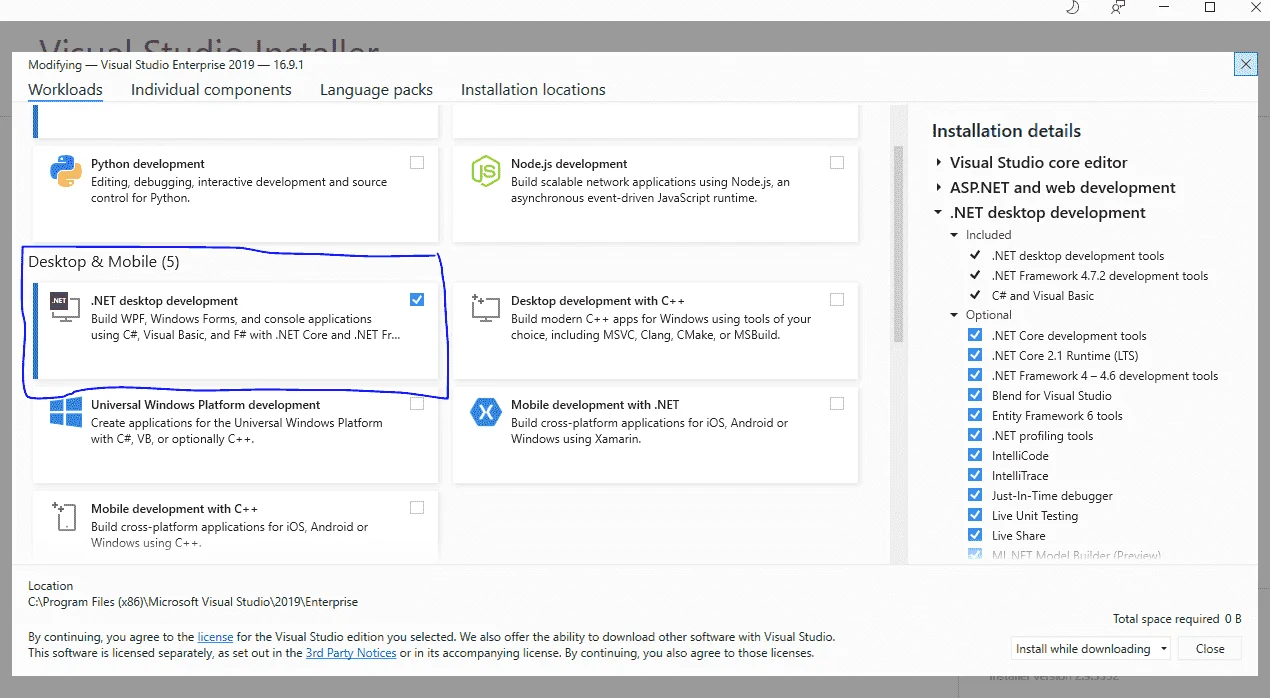Click the C# and Visual Basic row

(x=1031, y=296)
